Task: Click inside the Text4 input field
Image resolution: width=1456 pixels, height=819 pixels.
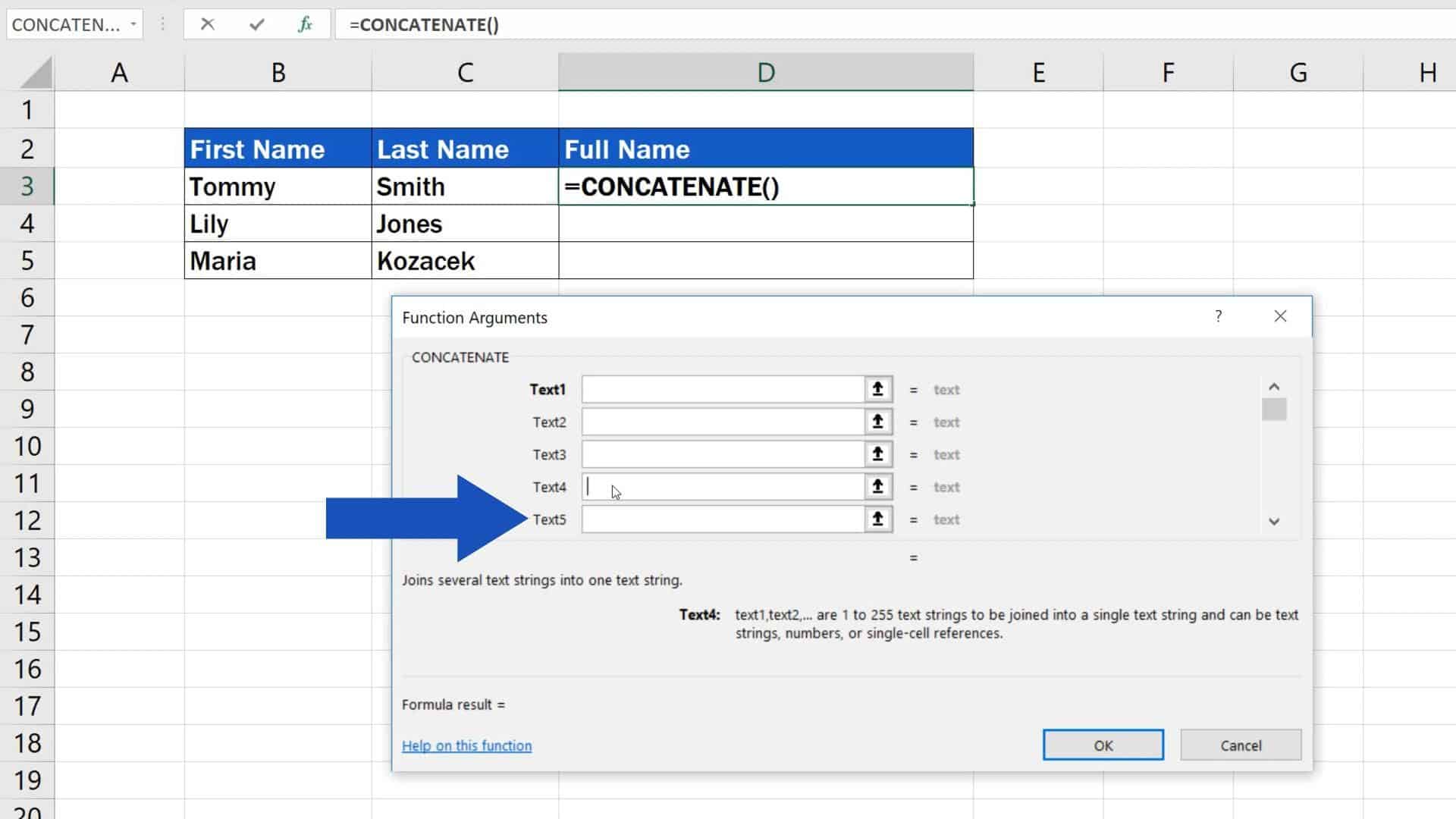Action: 720,486
